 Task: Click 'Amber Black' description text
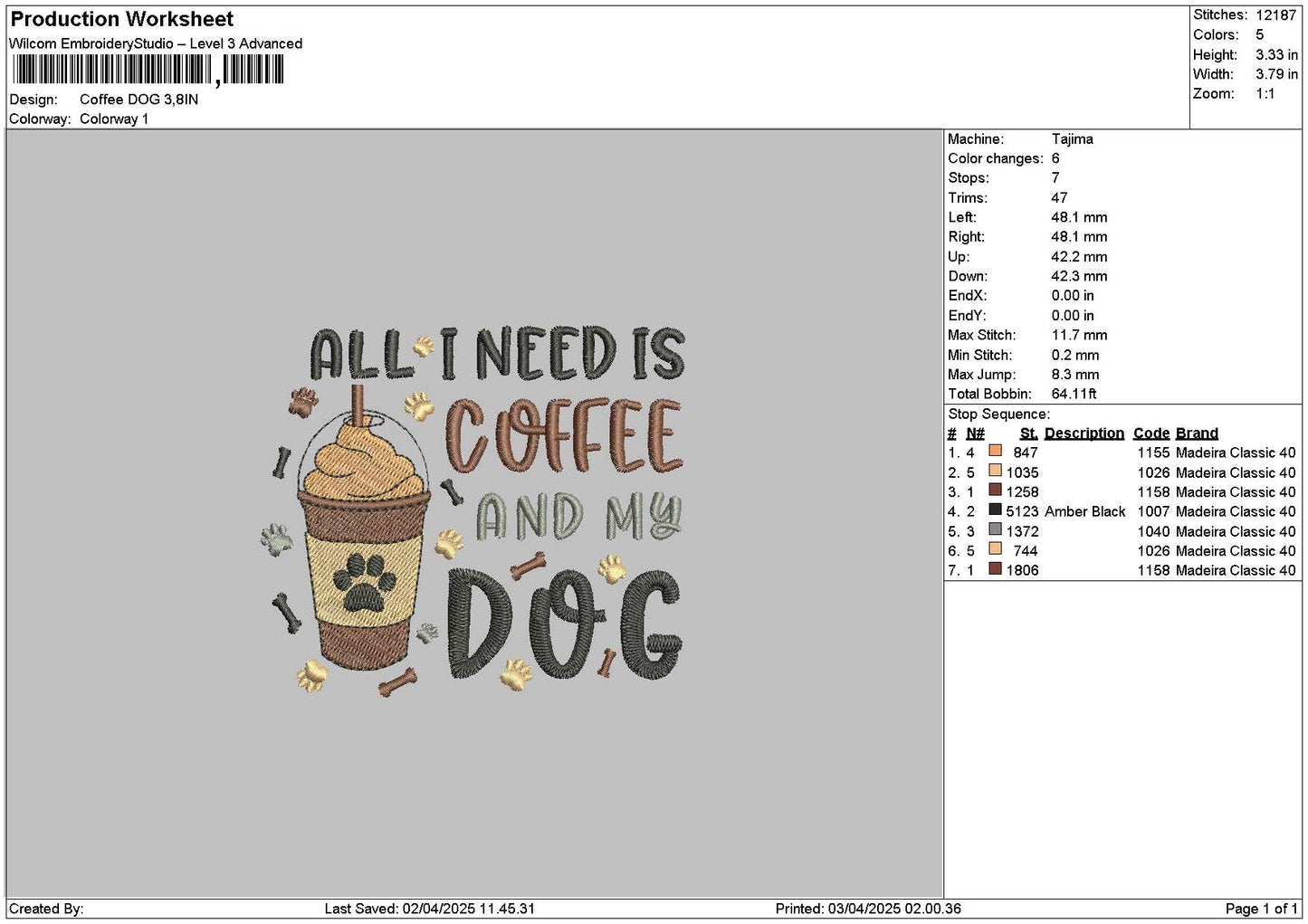point(1084,511)
